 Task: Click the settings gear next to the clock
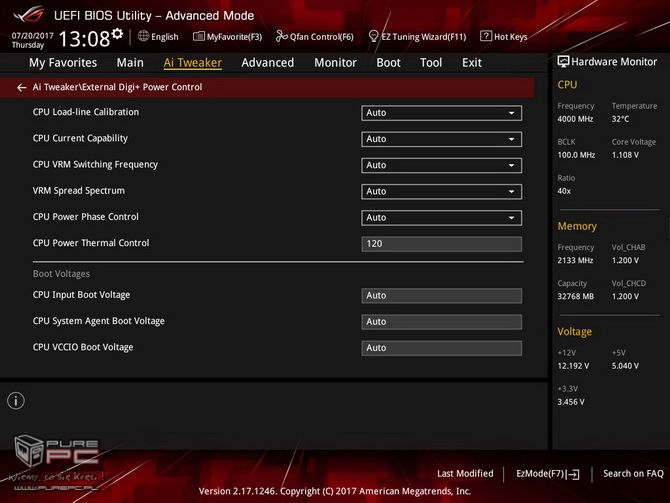117,34
